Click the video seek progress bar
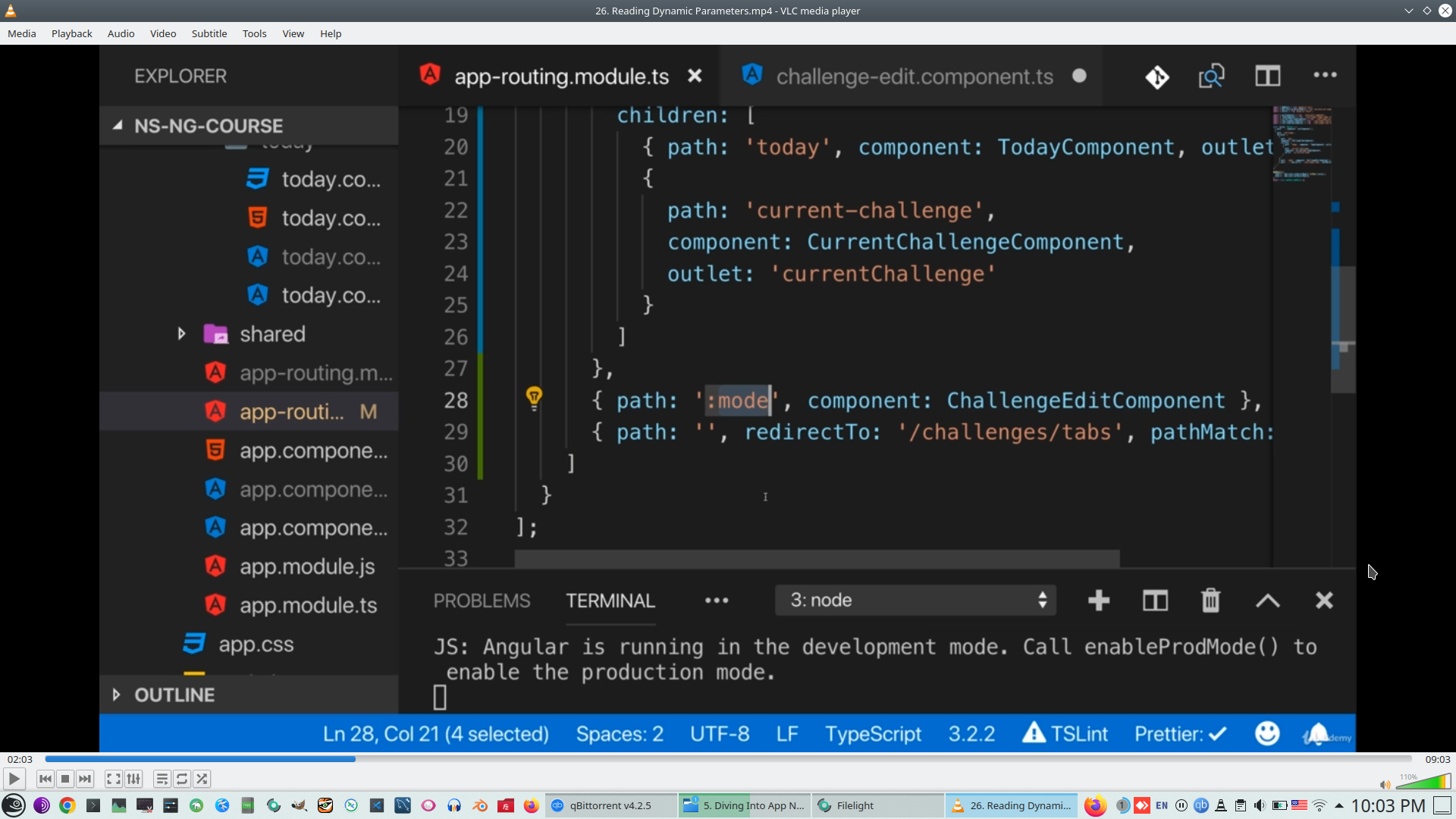The image size is (1456, 819). pos(728,759)
